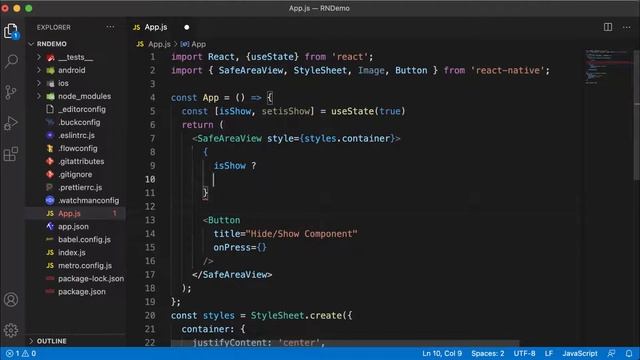Open the Explorer view in activity bar
This screenshot has height=360, width=640.
(x=11, y=31)
